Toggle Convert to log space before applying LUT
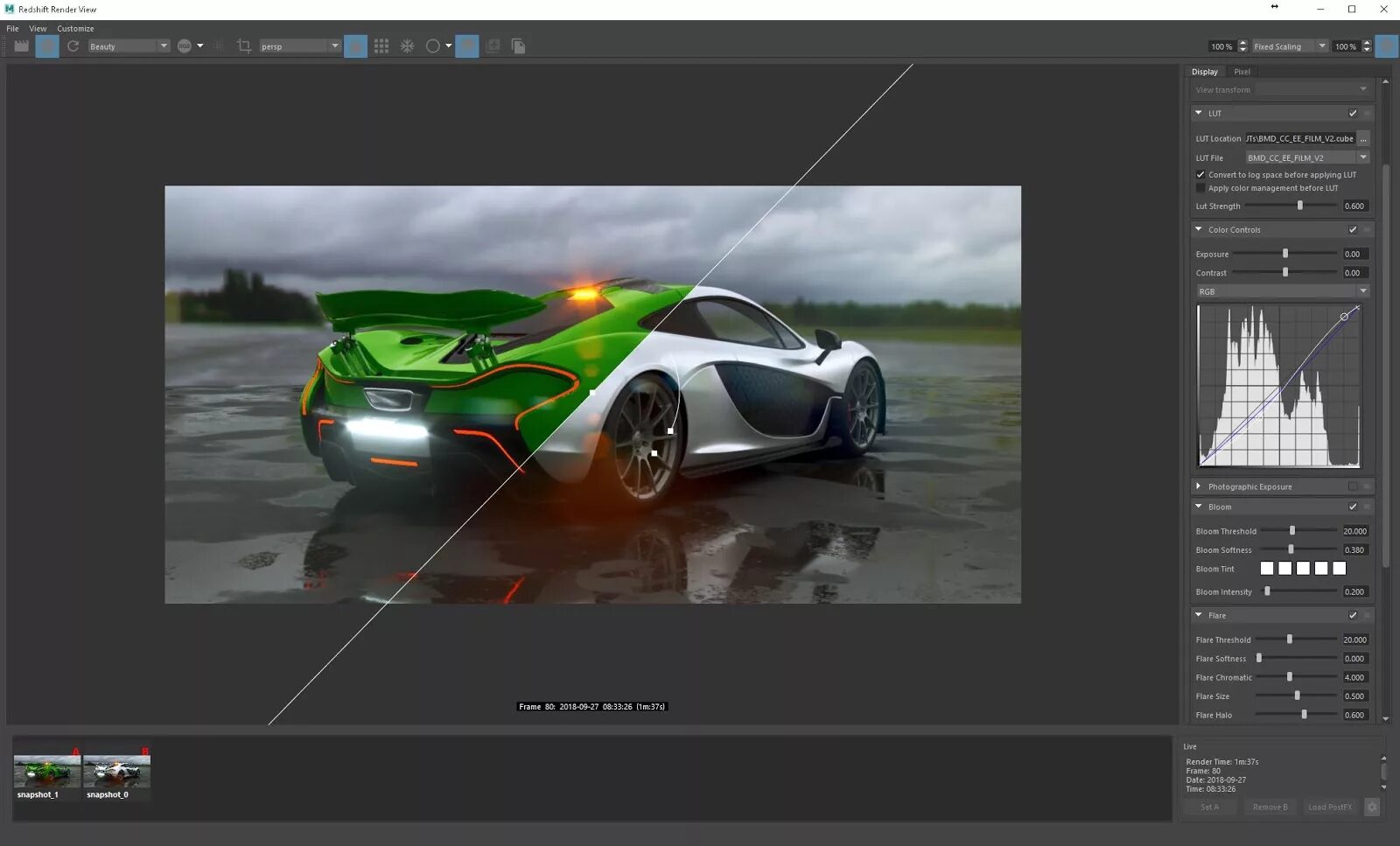This screenshot has height=846, width=1400. click(1200, 175)
